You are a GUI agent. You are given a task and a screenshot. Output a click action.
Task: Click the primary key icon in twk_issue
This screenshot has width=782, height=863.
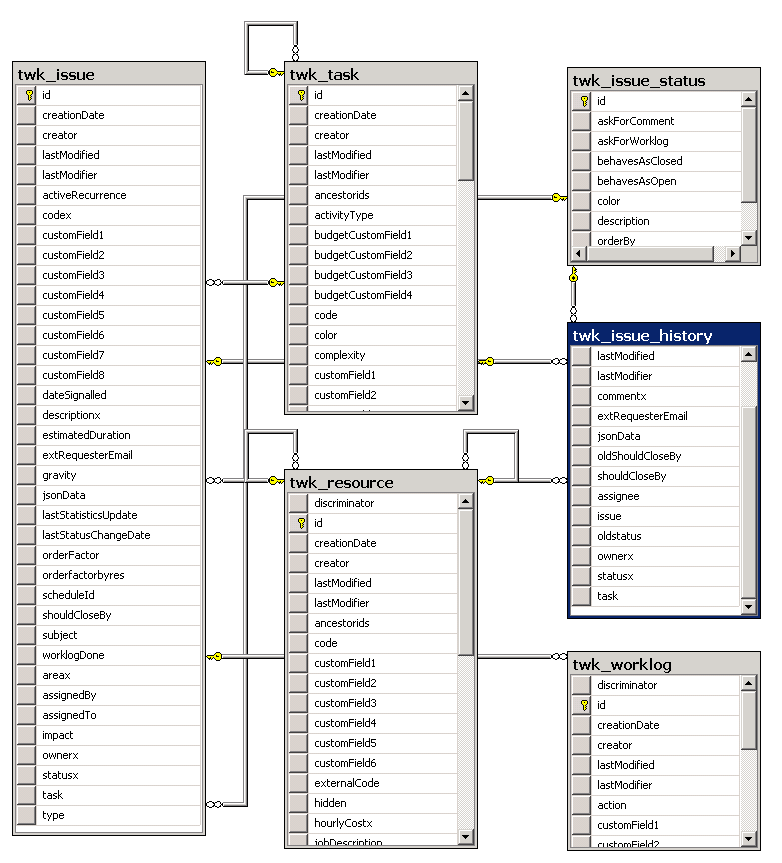pos(28,95)
